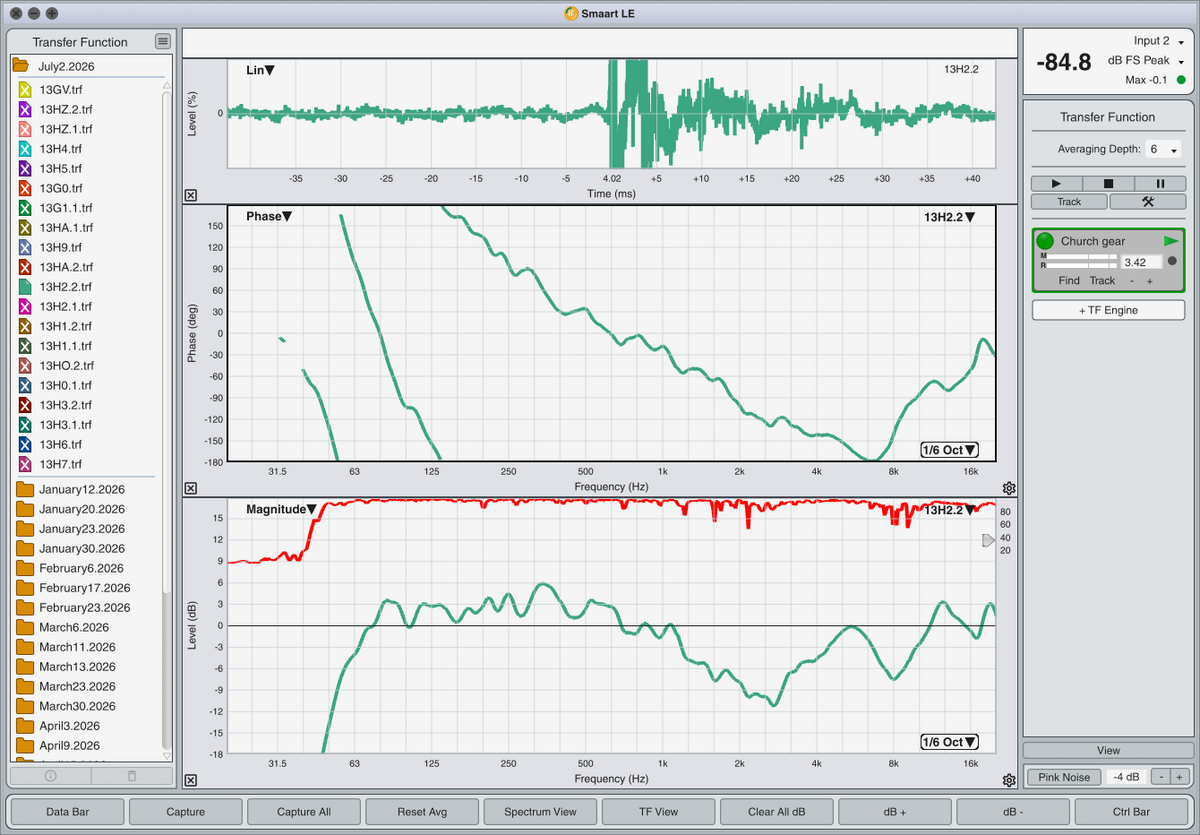Open Phase plot settings gear icon
1200x835 pixels.
tap(1009, 488)
